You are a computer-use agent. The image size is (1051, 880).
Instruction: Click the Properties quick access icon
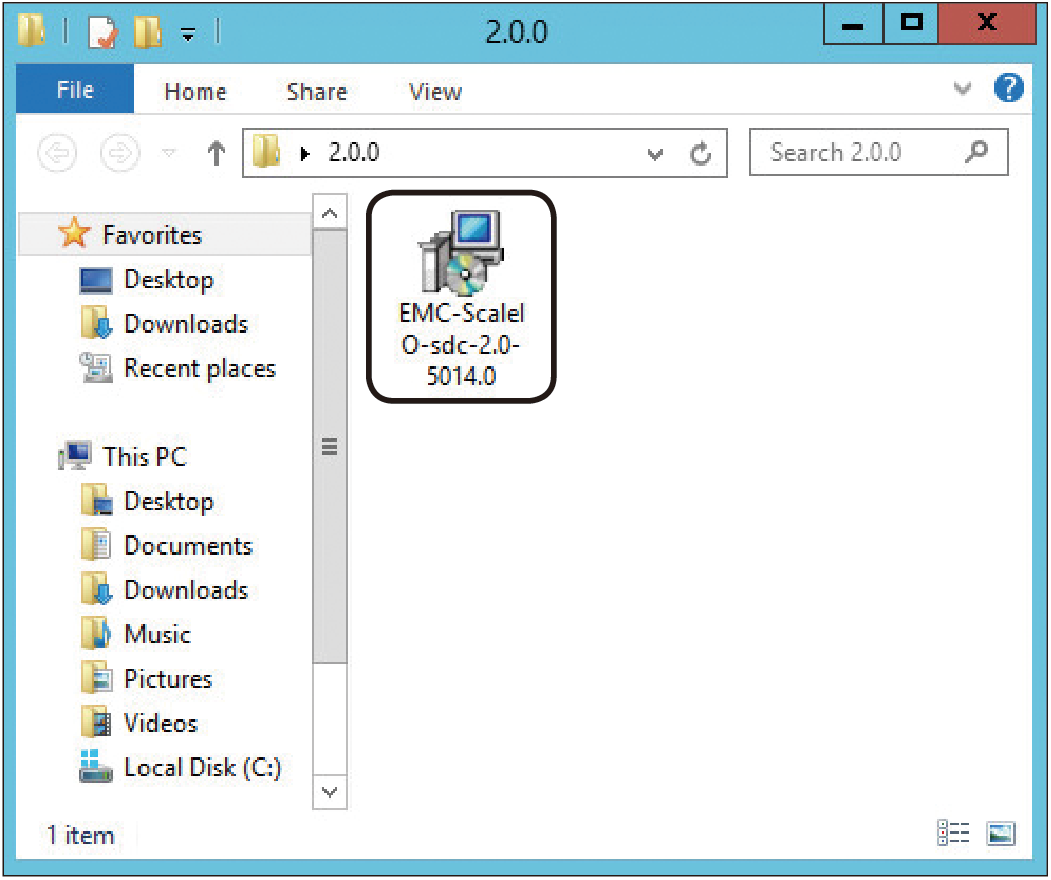(103, 32)
